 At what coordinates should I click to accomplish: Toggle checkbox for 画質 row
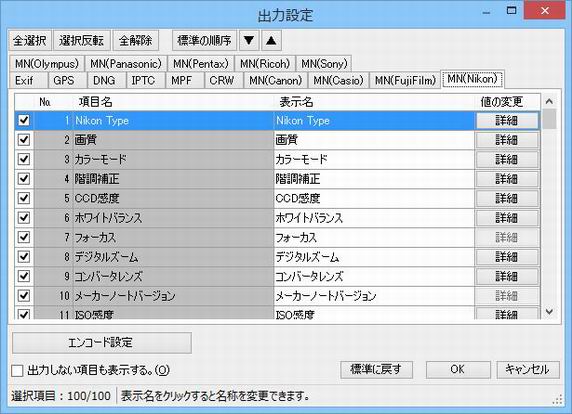[24, 140]
